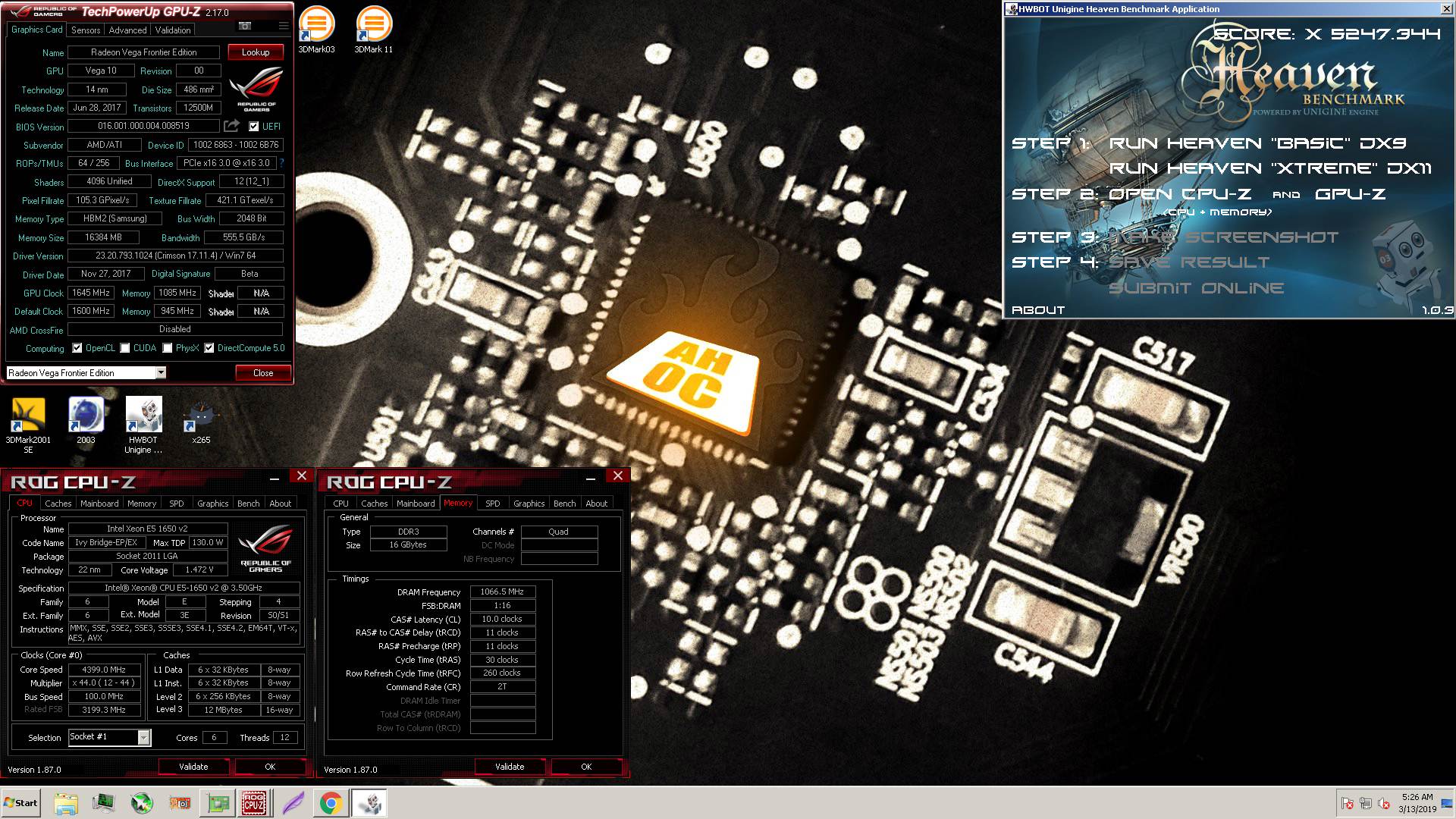Click the BIOS Version field 016.001.000.004.008519

[143, 126]
